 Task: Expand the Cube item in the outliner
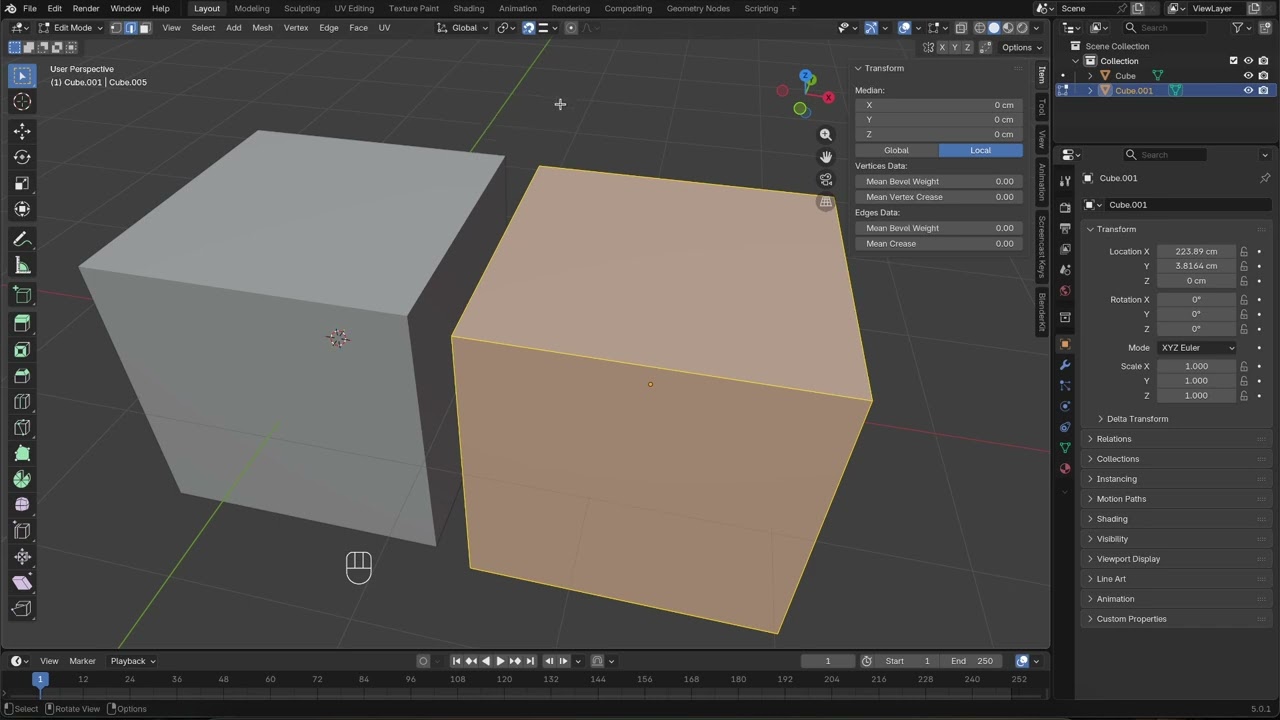(1090, 76)
